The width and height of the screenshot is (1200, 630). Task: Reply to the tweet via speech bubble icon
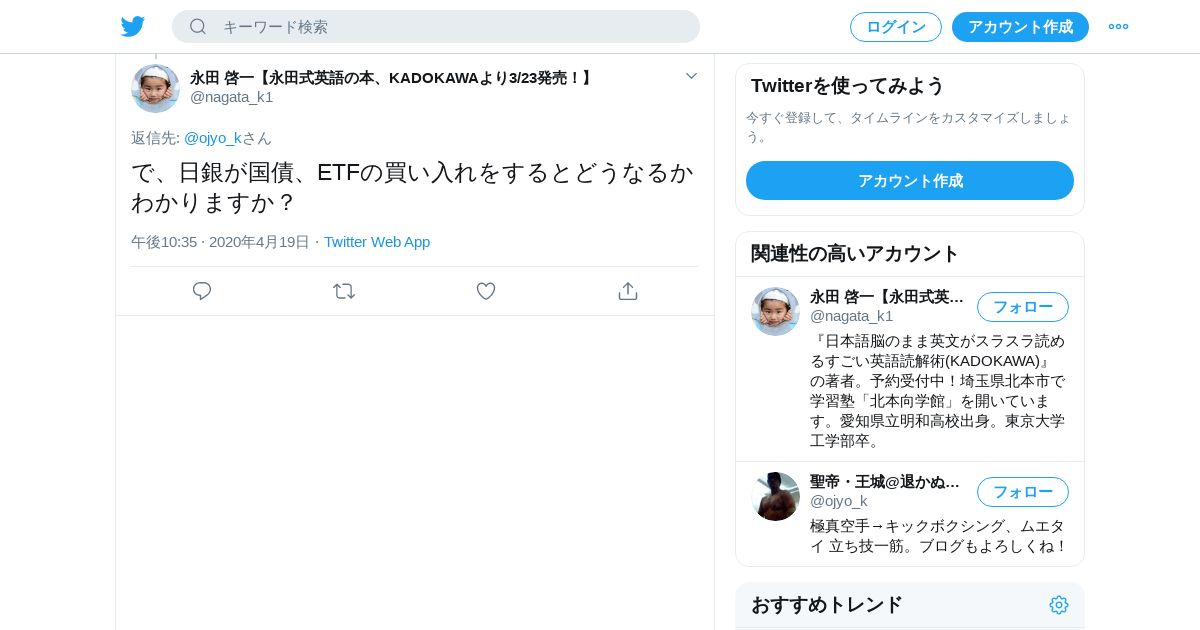click(x=202, y=291)
